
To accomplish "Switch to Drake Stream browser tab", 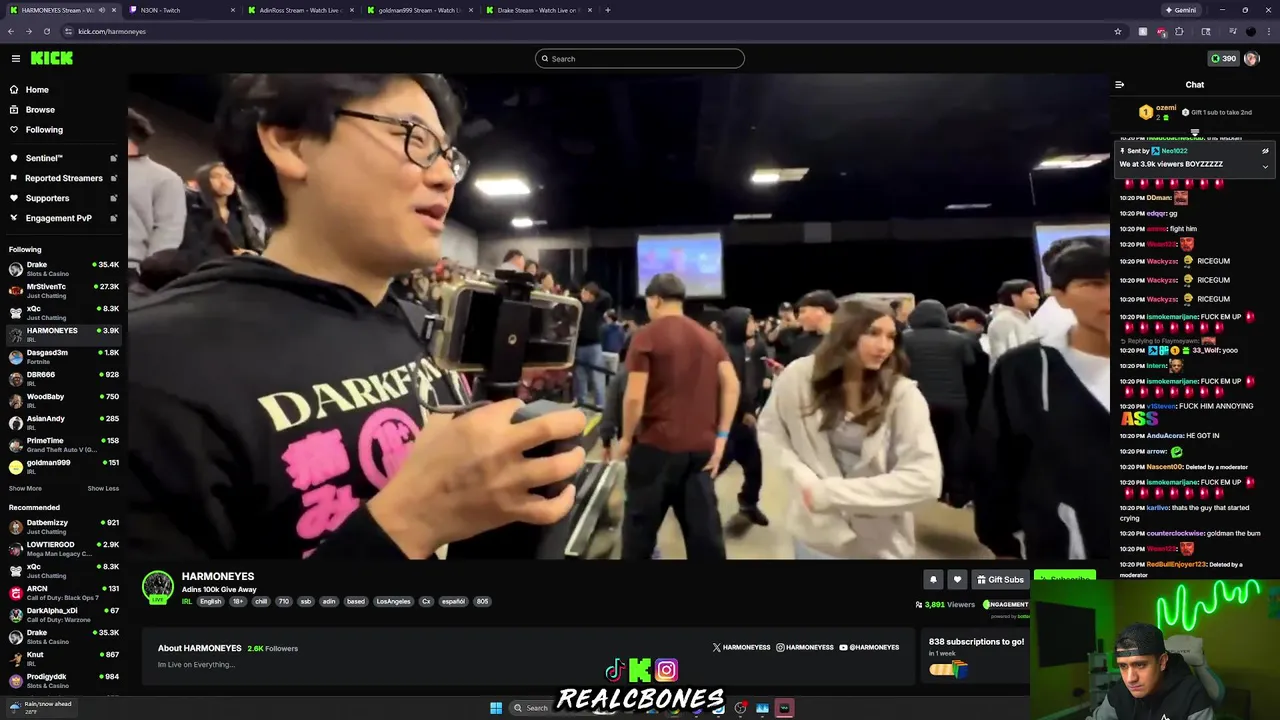I will click(x=537, y=10).
